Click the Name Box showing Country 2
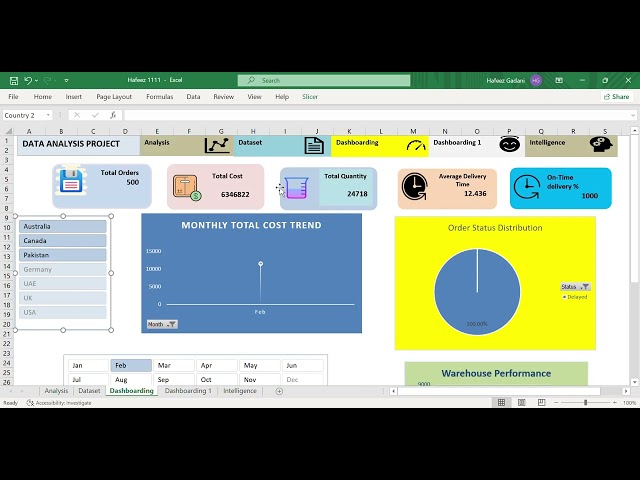The image size is (640, 480). point(23,116)
